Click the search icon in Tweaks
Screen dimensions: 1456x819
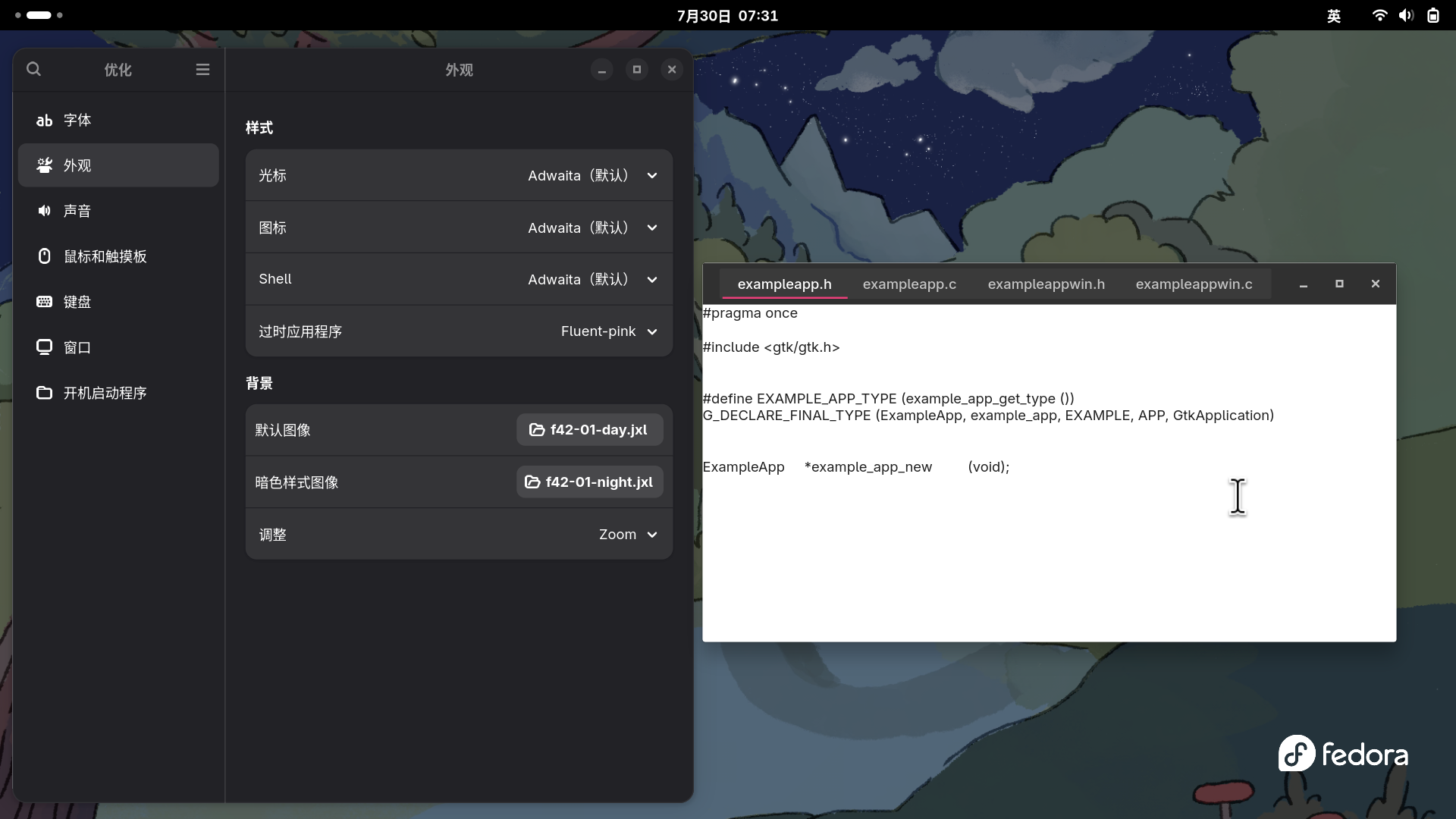coord(33,69)
